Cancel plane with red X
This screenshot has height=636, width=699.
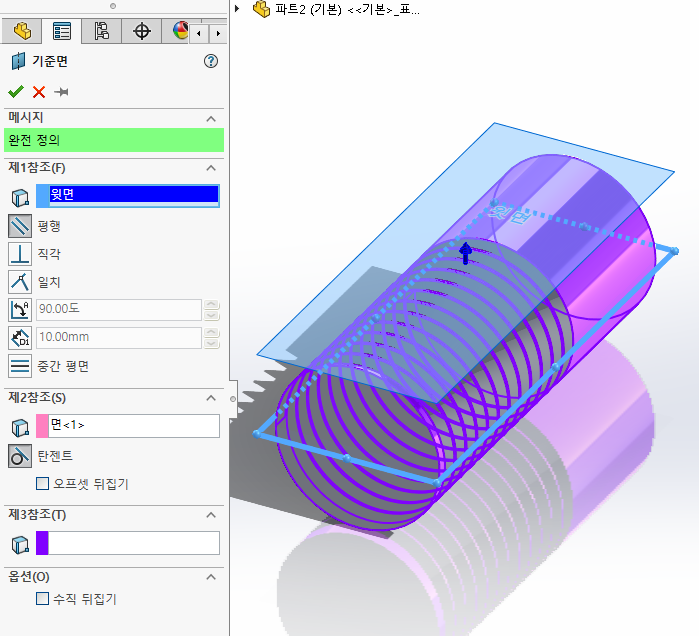39,92
